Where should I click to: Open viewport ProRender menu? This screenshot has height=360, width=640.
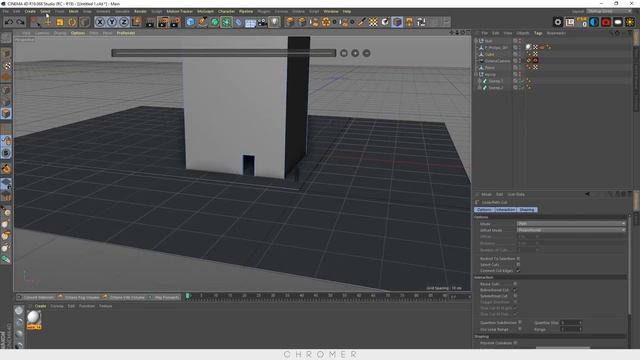pyautogui.click(x=126, y=33)
